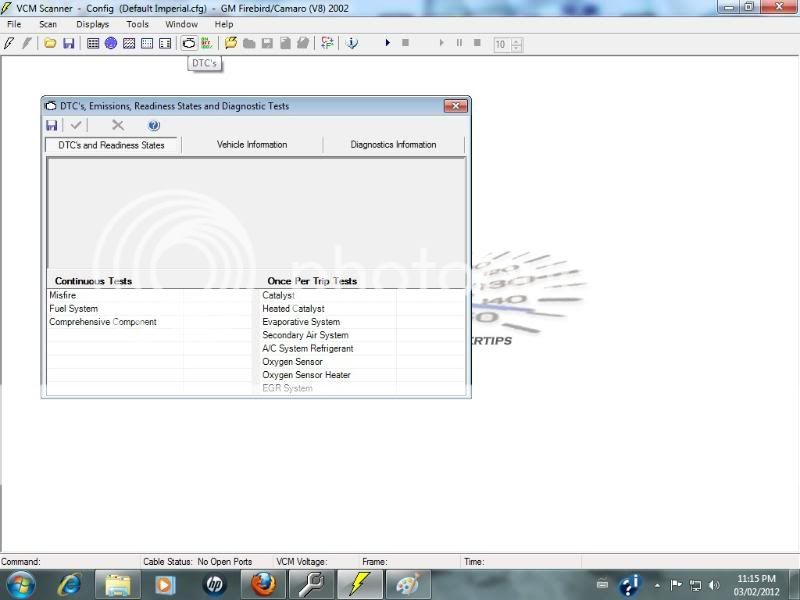Click the taskbar clock showing 11:15 PM

(x=756, y=585)
